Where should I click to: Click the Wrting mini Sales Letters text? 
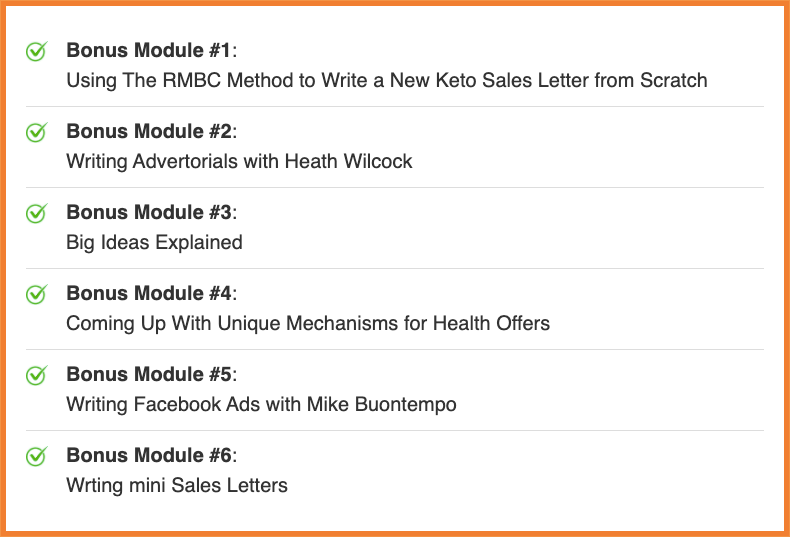pyautogui.click(x=176, y=485)
